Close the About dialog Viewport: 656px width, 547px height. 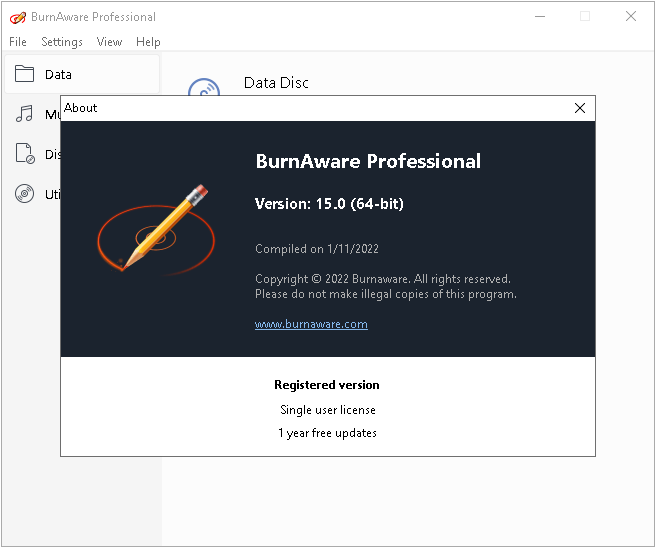point(579,108)
